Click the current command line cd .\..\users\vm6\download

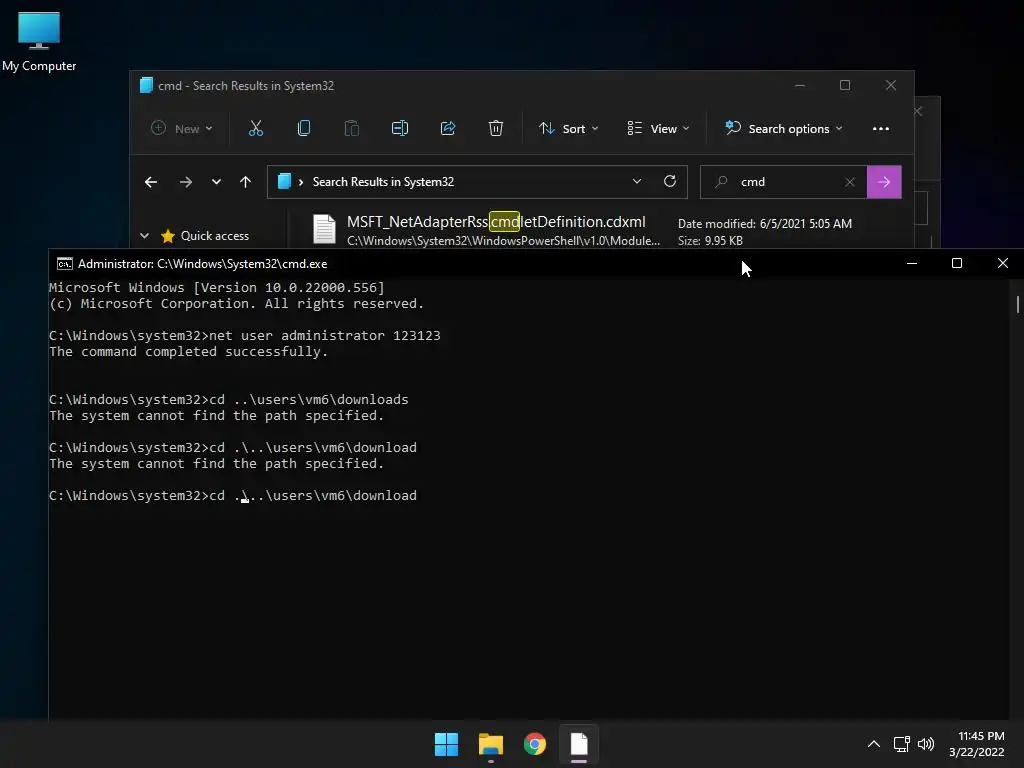(x=232, y=496)
